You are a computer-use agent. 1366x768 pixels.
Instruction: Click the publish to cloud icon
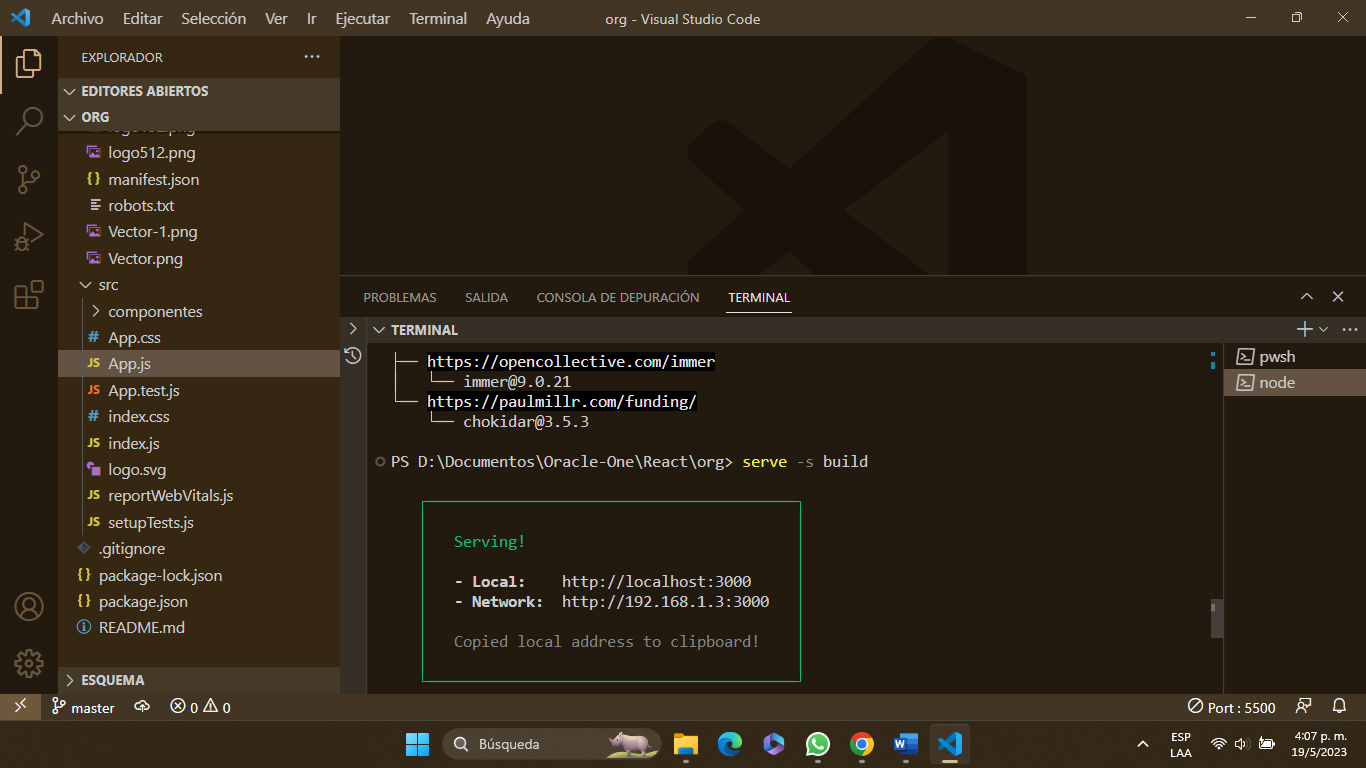pyautogui.click(x=142, y=707)
